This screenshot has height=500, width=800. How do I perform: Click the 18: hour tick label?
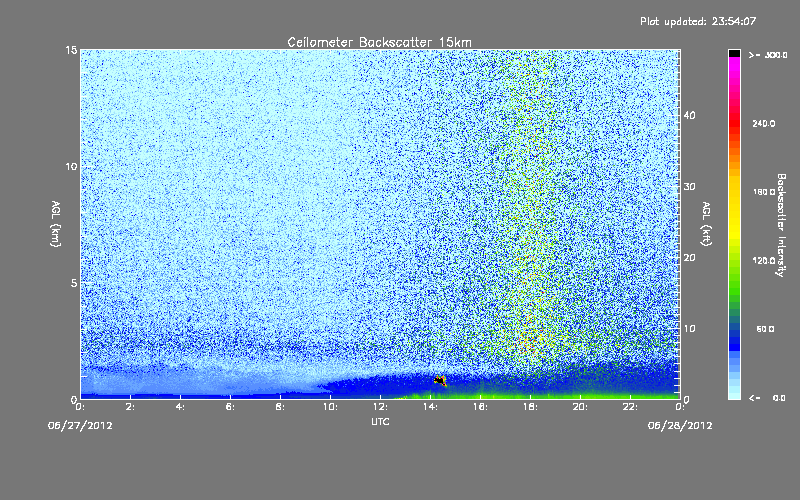coord(531,407)
